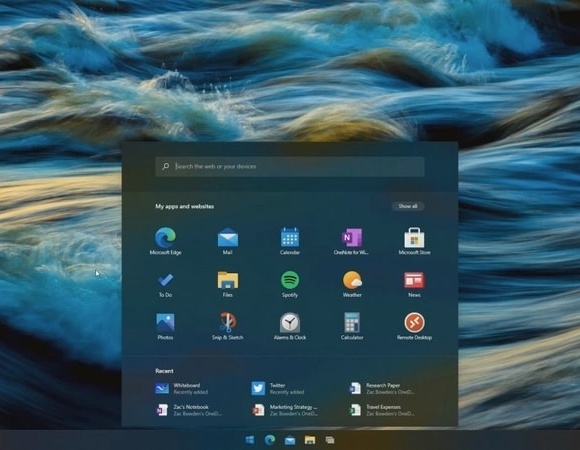The height and width of the screenshot is (450, 580).
Task: Open the Research Paper document
Action: click(x=382, y=388)
